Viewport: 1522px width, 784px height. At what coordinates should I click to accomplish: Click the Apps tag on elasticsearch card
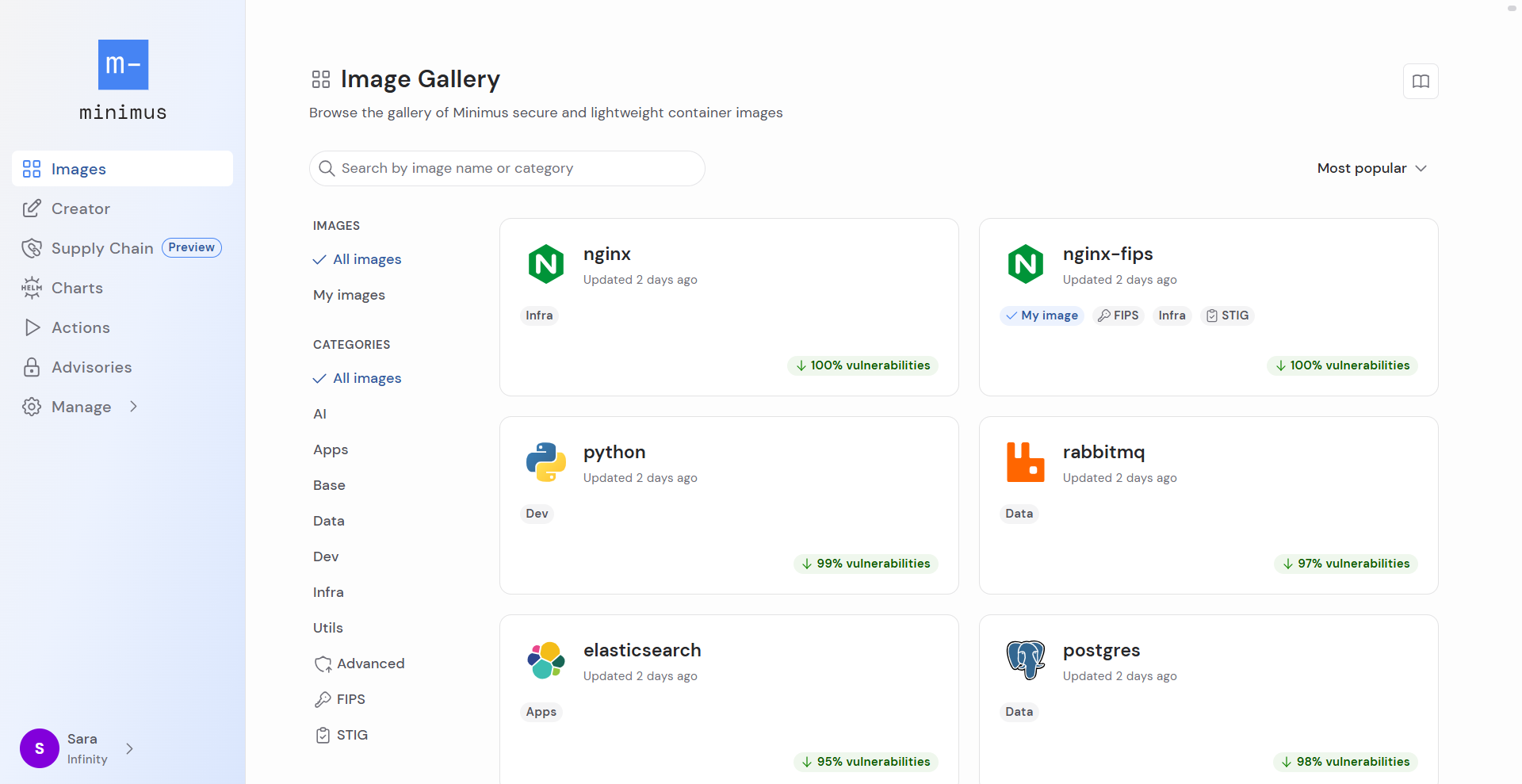click(x=541, y=712)
